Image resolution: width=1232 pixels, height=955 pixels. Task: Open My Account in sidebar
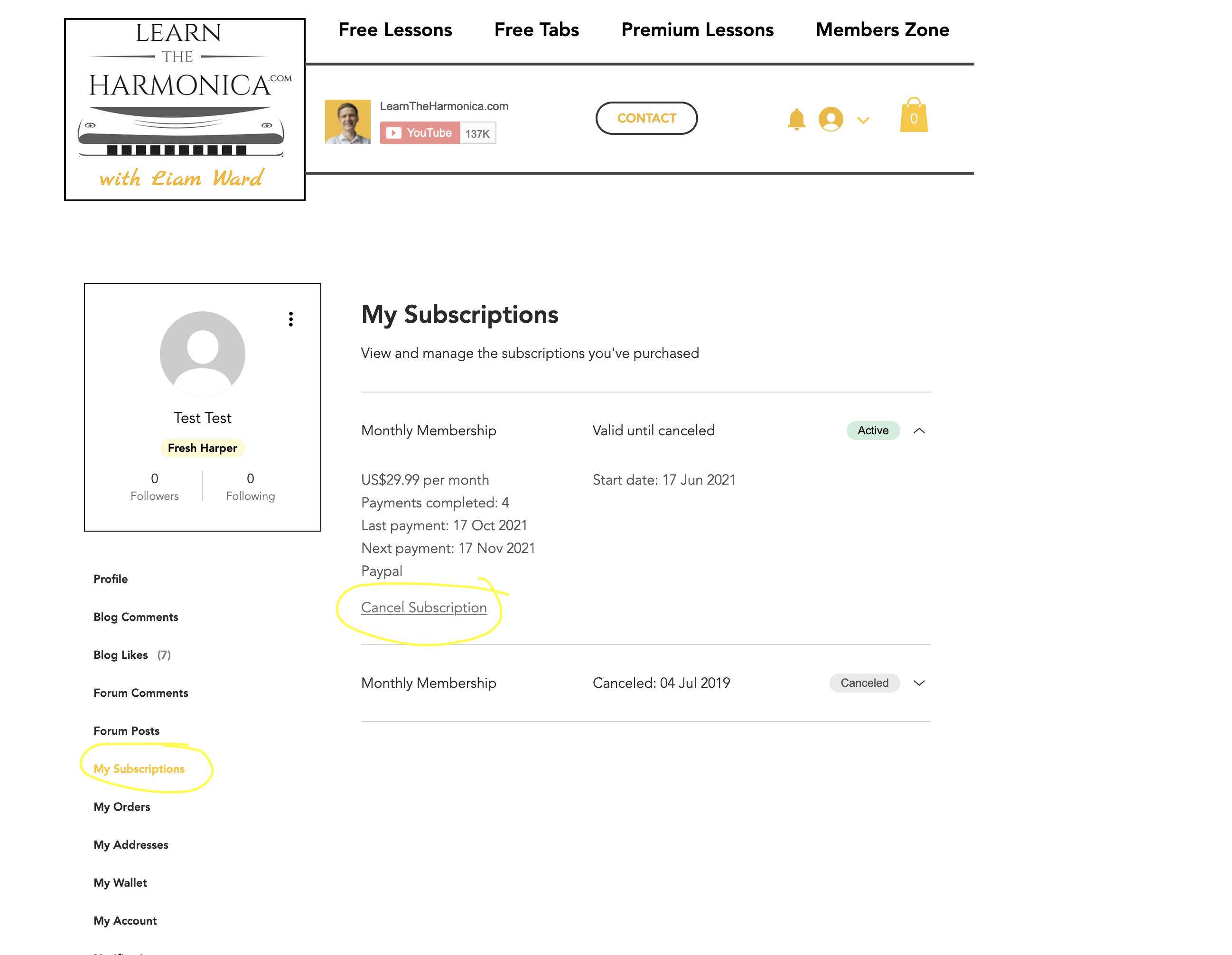point(125,921)
